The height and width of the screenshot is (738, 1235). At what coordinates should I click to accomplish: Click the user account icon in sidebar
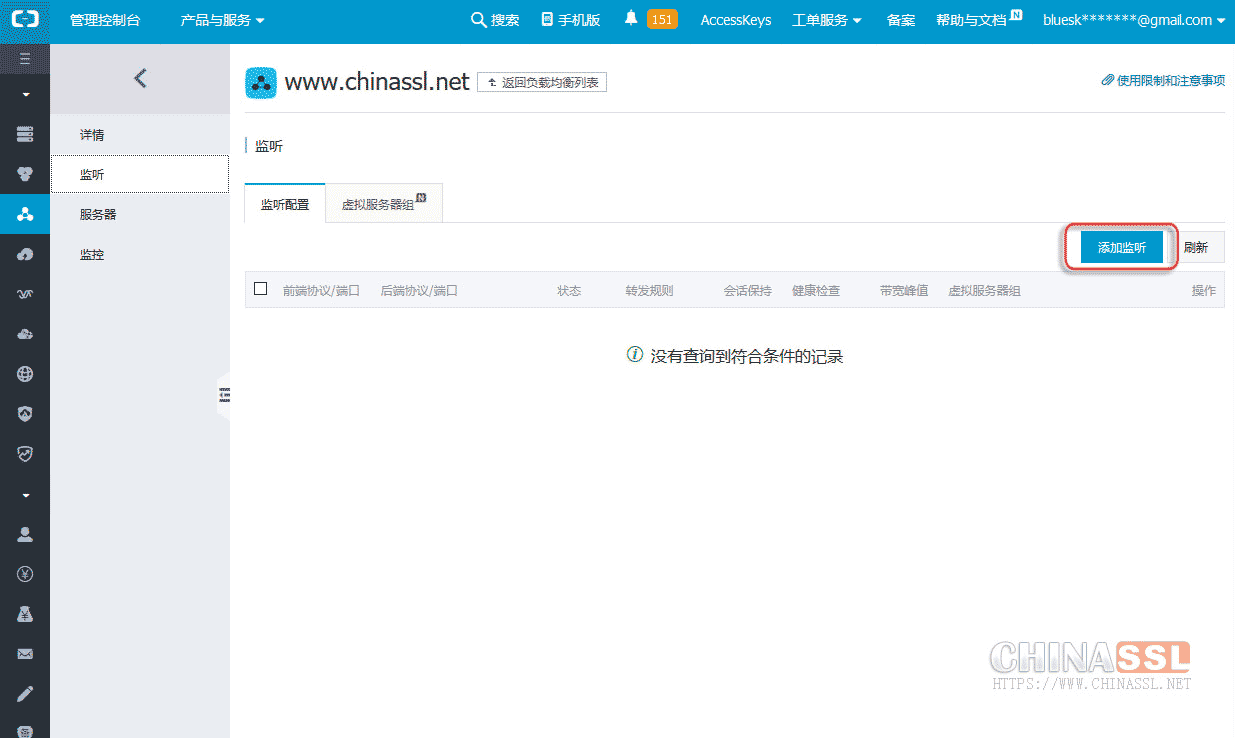click(x=25, y=534)
